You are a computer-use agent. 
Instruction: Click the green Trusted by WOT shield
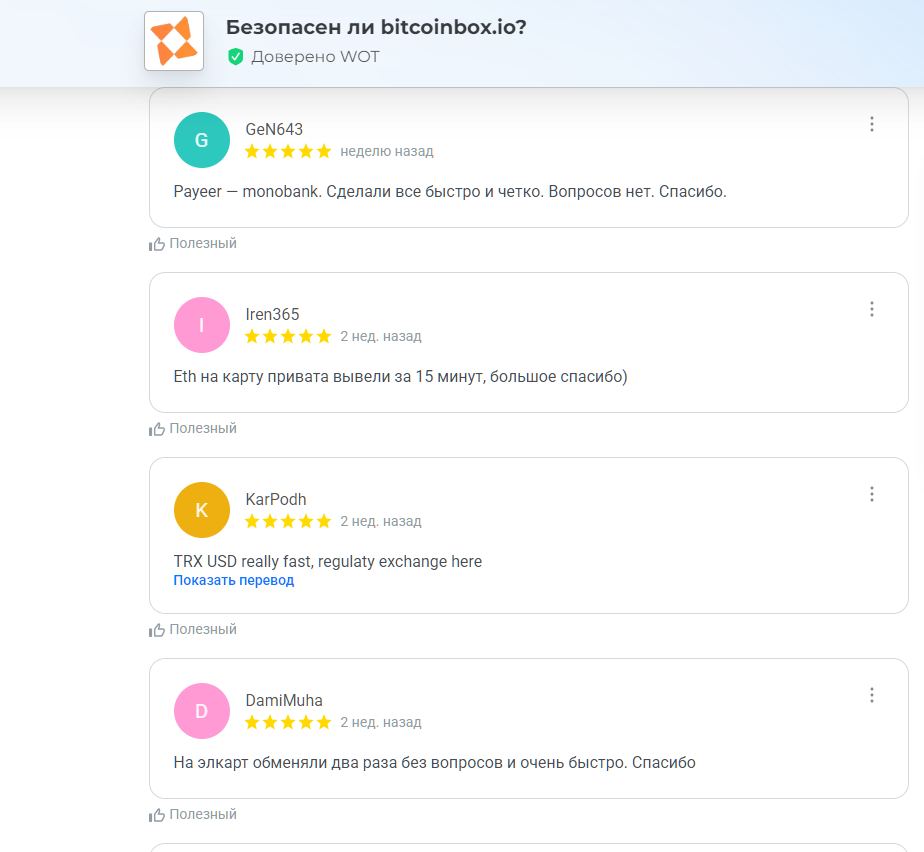[x=236, y=57]
